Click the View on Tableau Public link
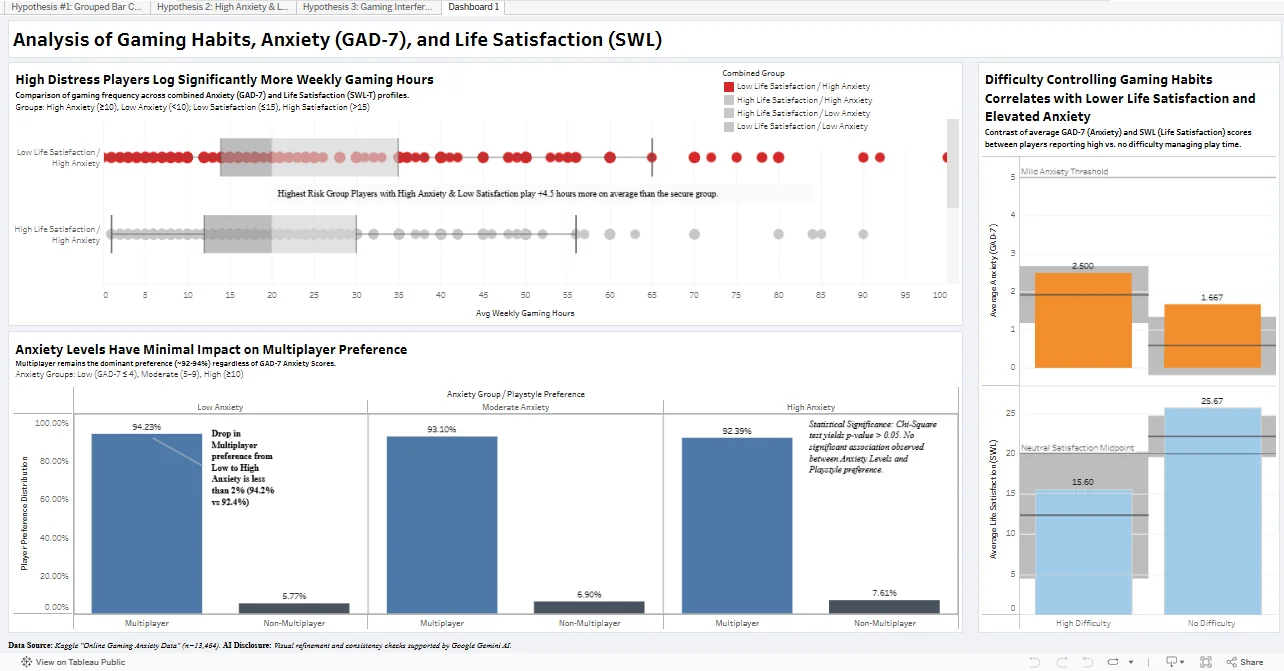The height and width of the screenshot is (671, 1284). [x=80, y=662]
